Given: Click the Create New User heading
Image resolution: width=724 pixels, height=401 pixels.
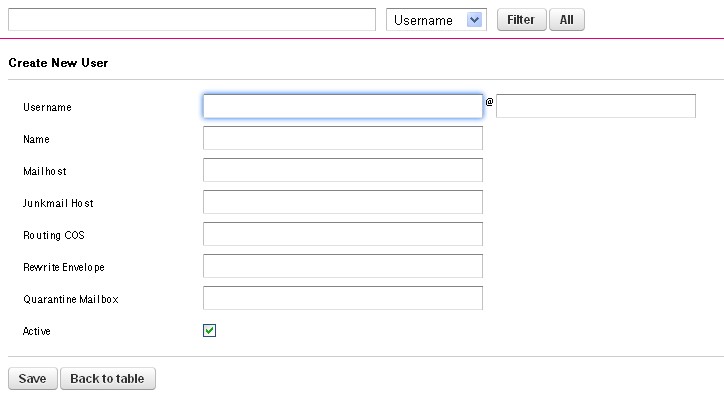Looking at the screenshot, I should tap(58, 63).
